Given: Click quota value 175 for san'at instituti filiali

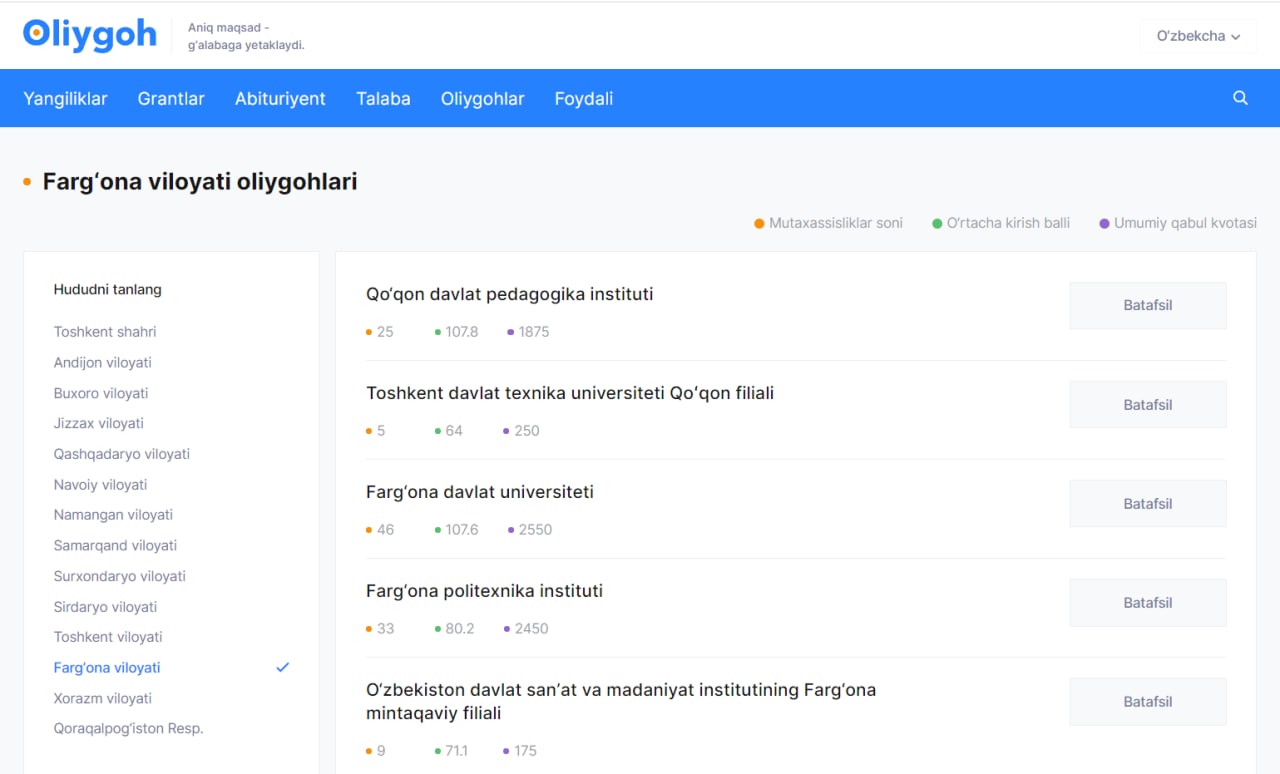Looking at the screenshot, I should (526, 751).
